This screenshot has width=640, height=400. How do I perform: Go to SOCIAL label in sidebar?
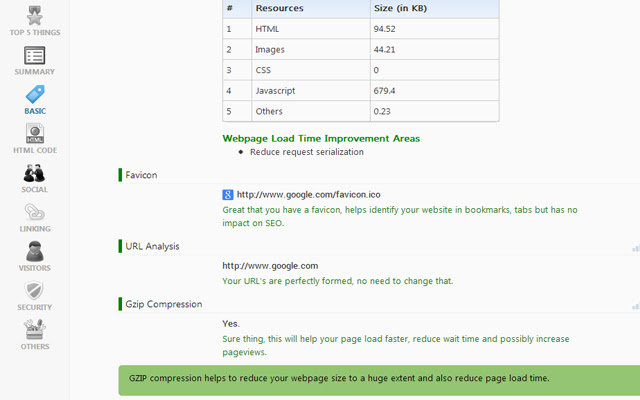coord(35,189)
